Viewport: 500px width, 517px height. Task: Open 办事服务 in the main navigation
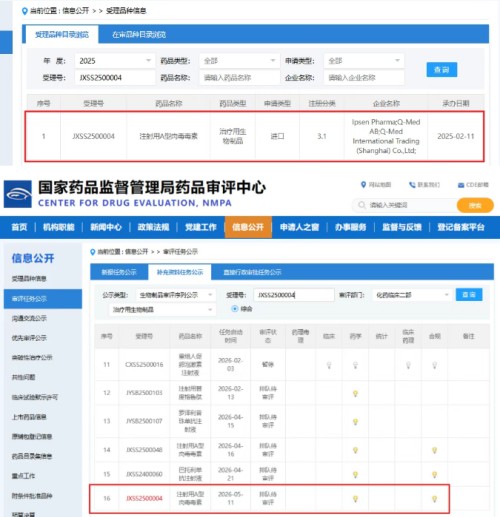(x=351, y=227)
